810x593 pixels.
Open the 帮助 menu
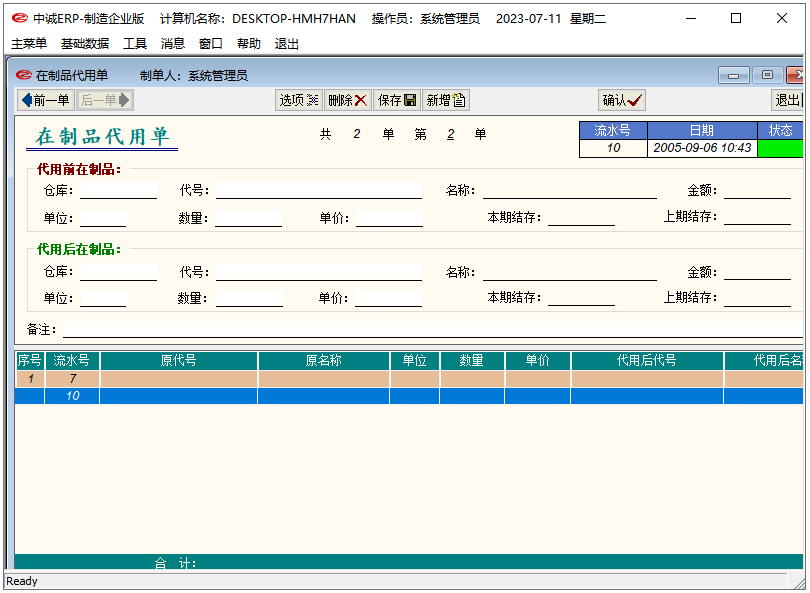[x=248, y=43]
